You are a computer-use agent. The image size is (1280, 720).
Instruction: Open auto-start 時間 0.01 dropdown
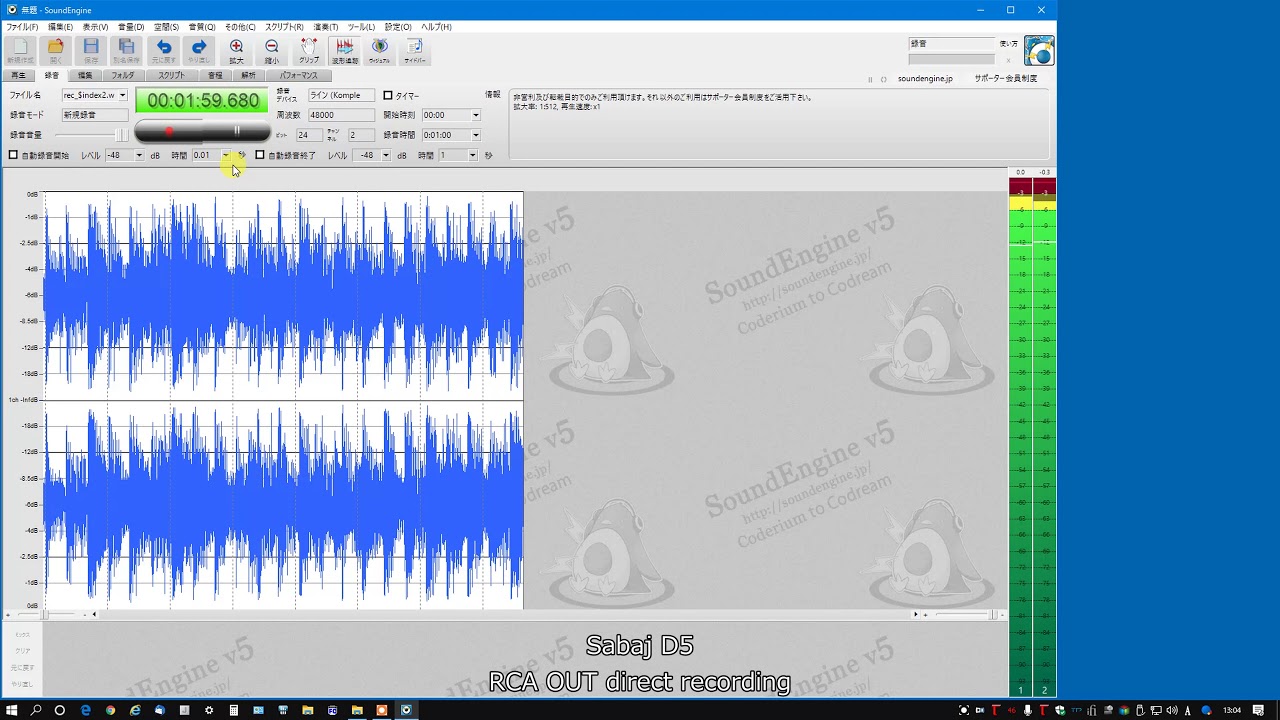(226, 155)
